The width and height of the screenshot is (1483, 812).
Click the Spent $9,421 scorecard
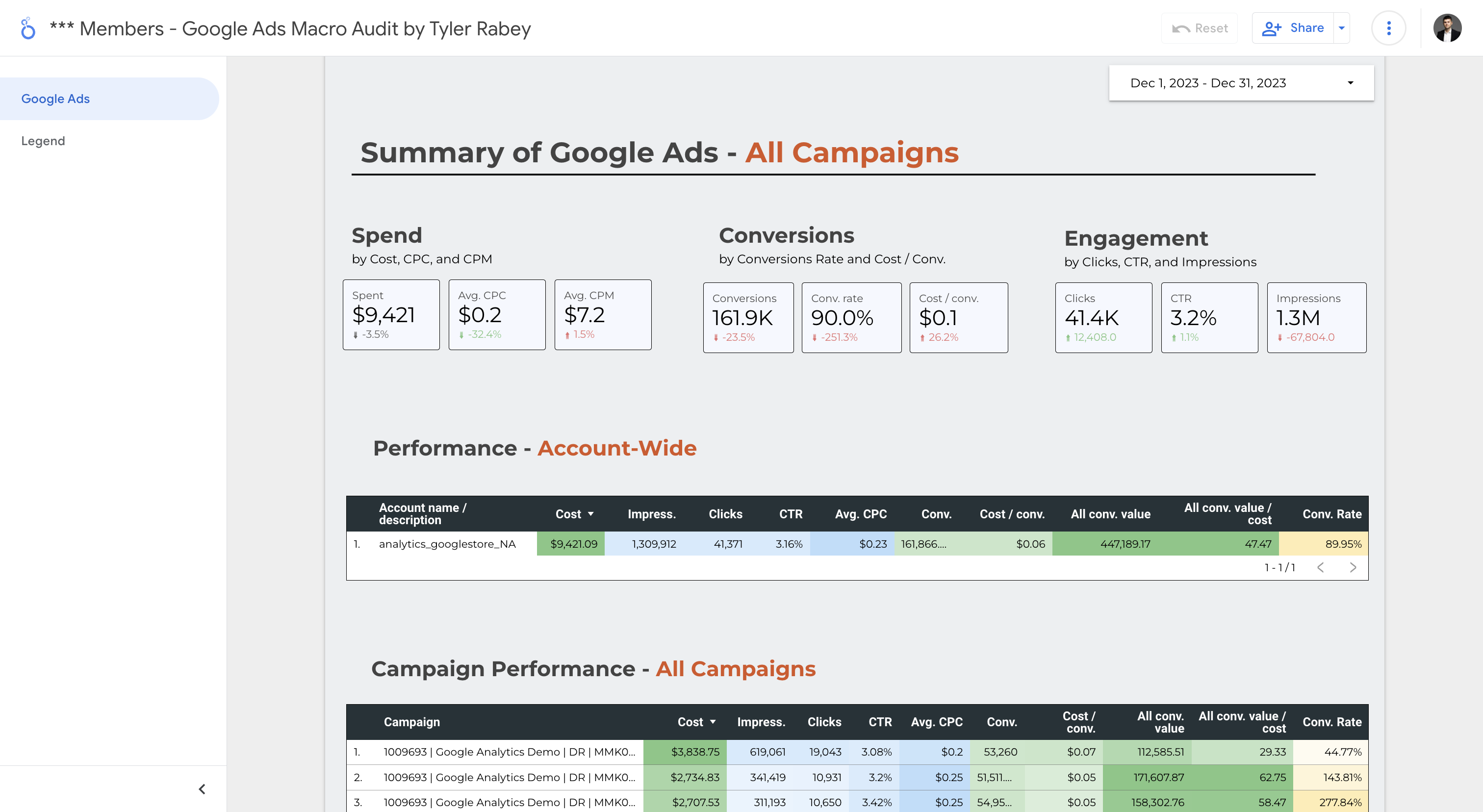click(391, 315)
